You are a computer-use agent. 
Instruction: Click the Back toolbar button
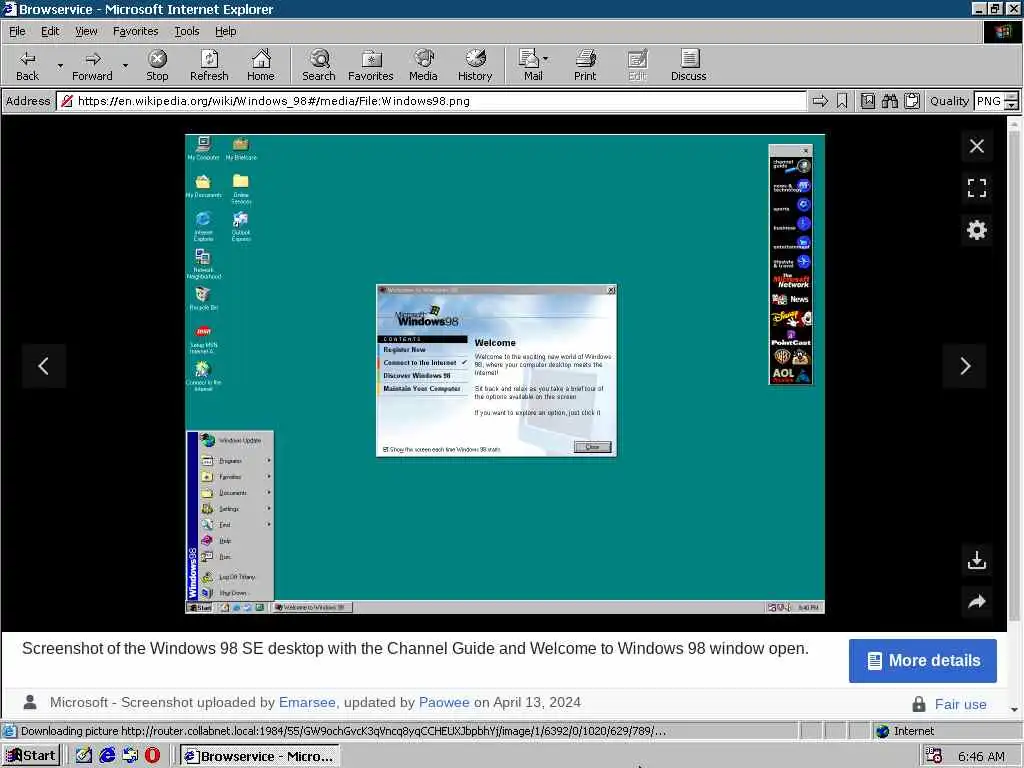(27, 65)
